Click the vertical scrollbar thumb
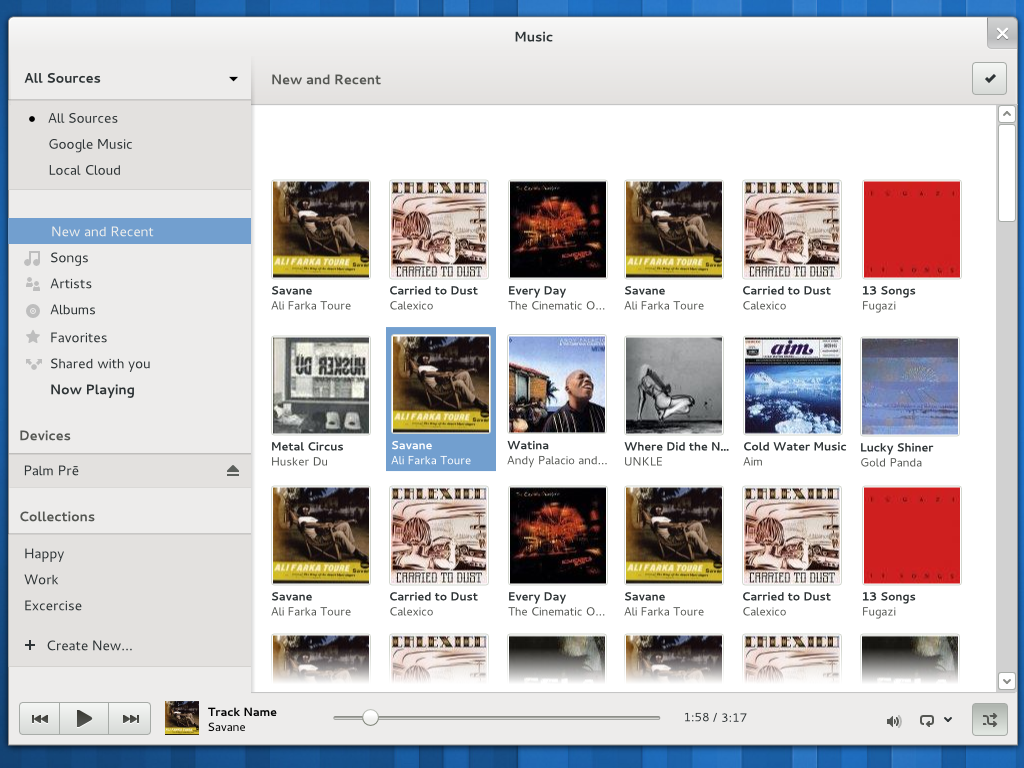The width and height of the screenshot is (1024, 768). coord(1006,173)
